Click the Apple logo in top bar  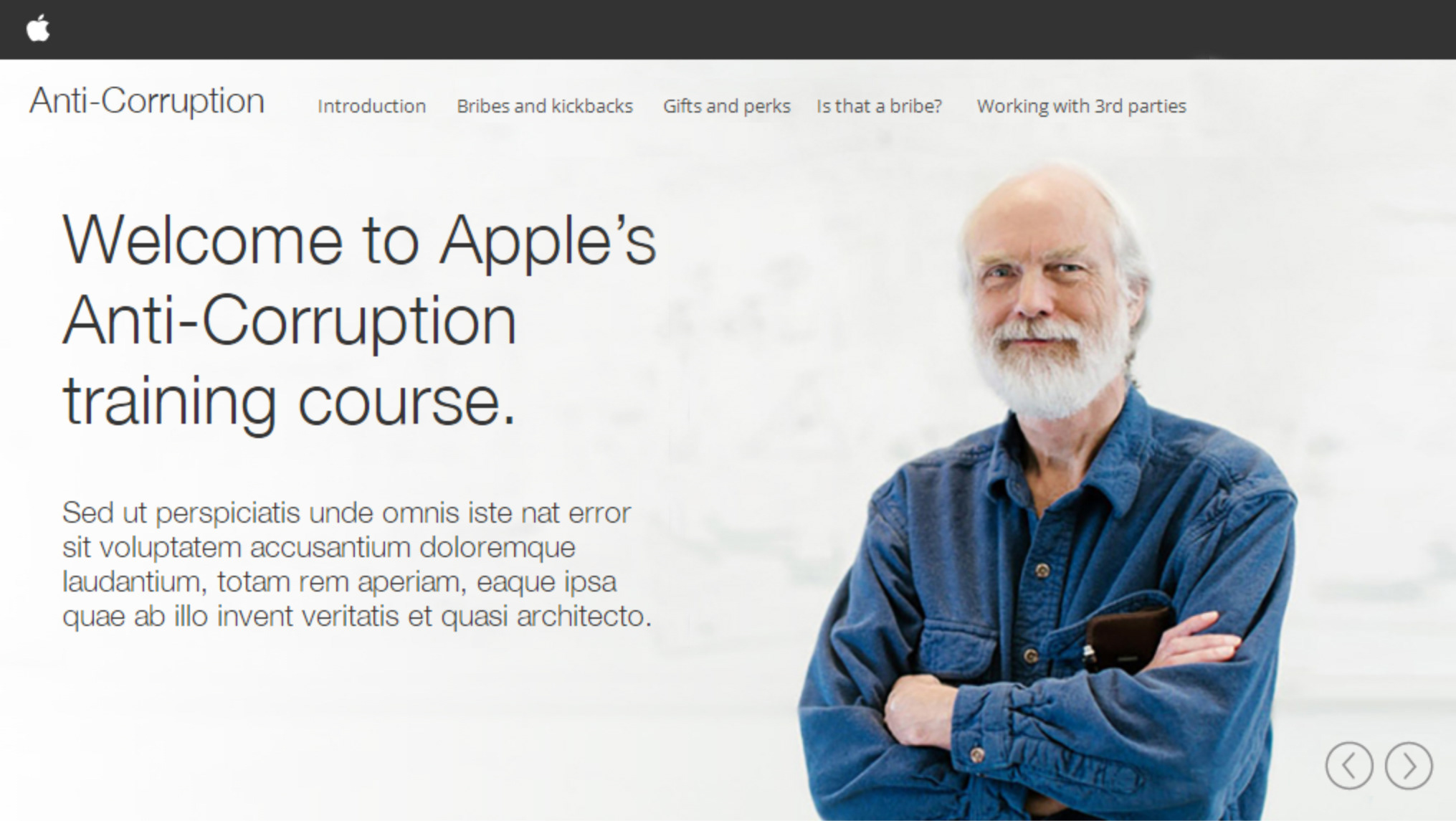pos(38,29)
